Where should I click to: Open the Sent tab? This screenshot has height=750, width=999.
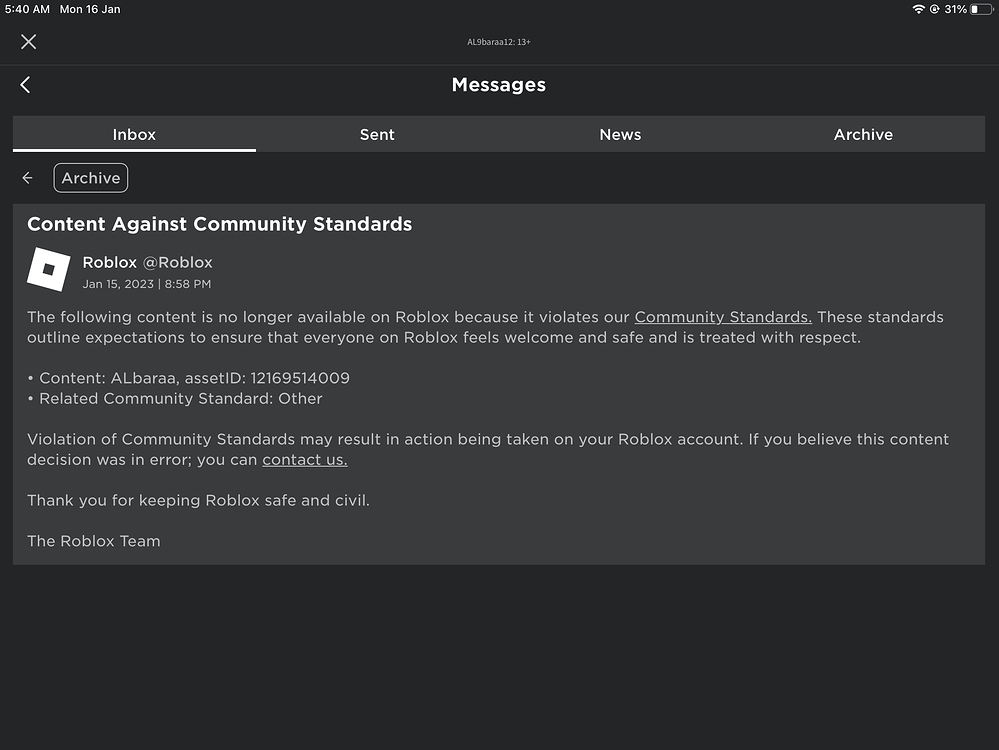[377, 134]
